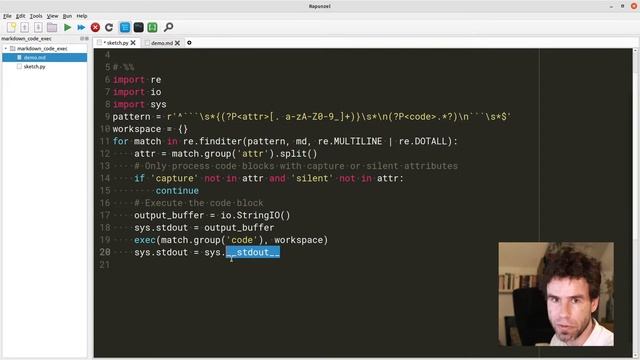The image size is (640, 360).
Task: Click the blue fast-forward run icon
Action: 81,27
